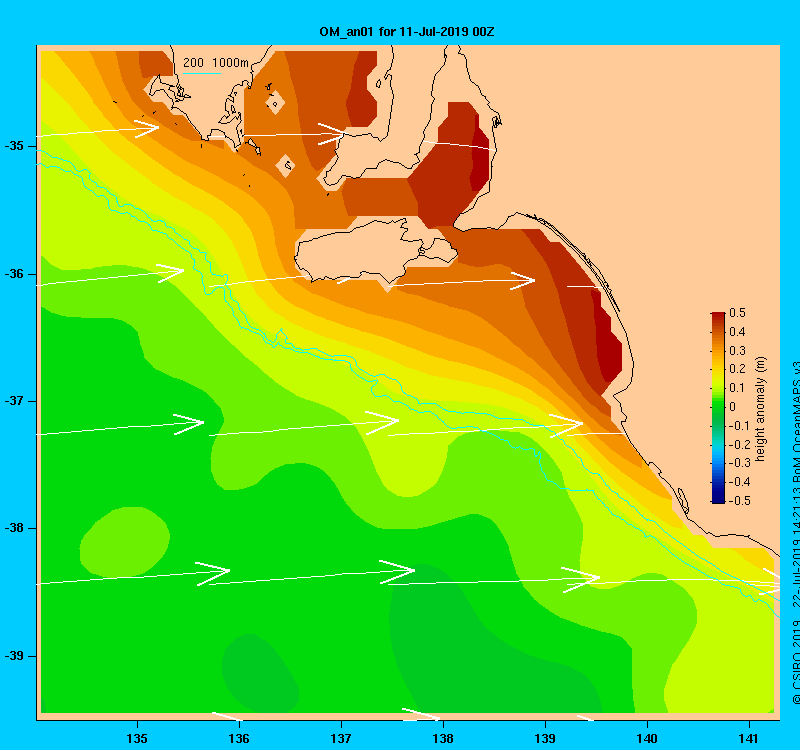Viewport: 800px width, 750px height.
Task: Click the 0.5 value on the color scale
Action: tap(737, 313)
